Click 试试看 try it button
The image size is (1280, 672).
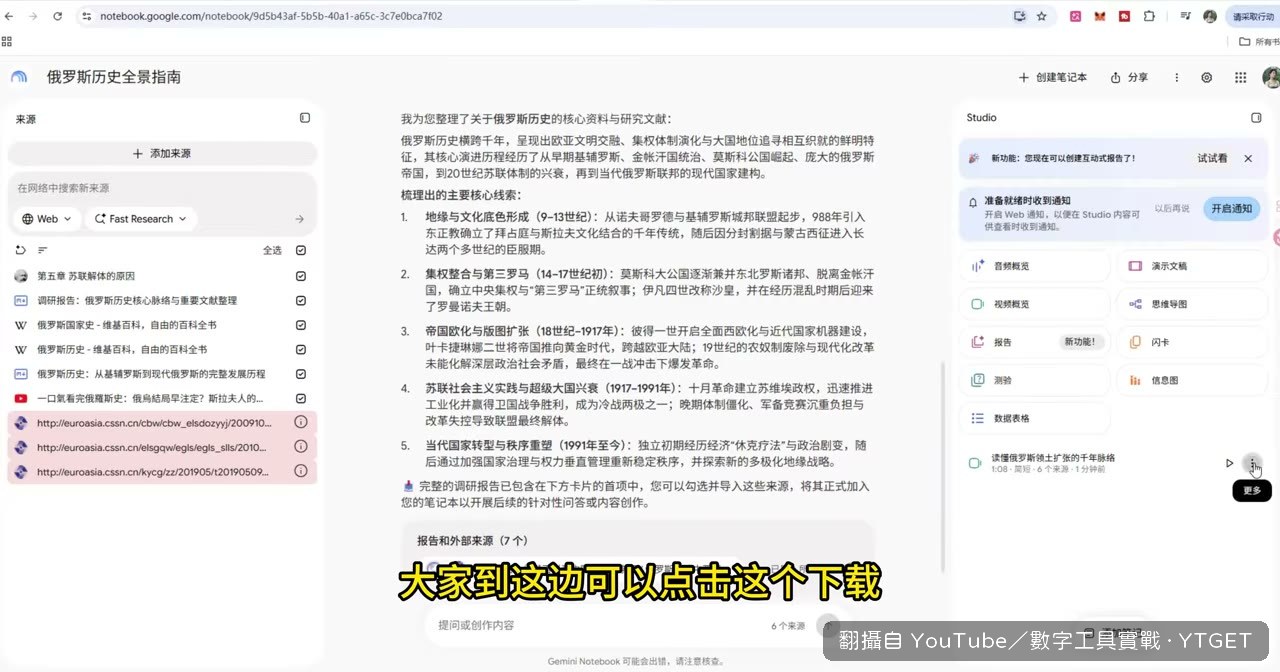click(1212, 158)
